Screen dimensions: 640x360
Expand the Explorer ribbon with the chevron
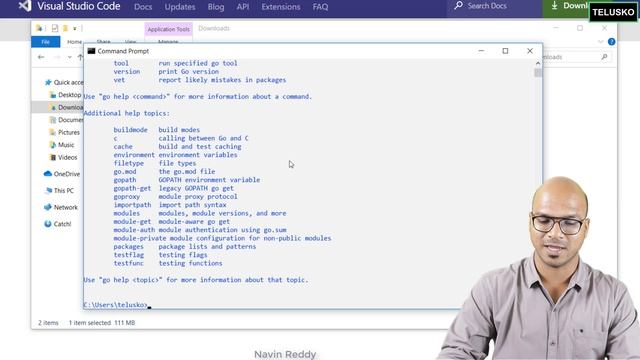[x=600, y=42]
